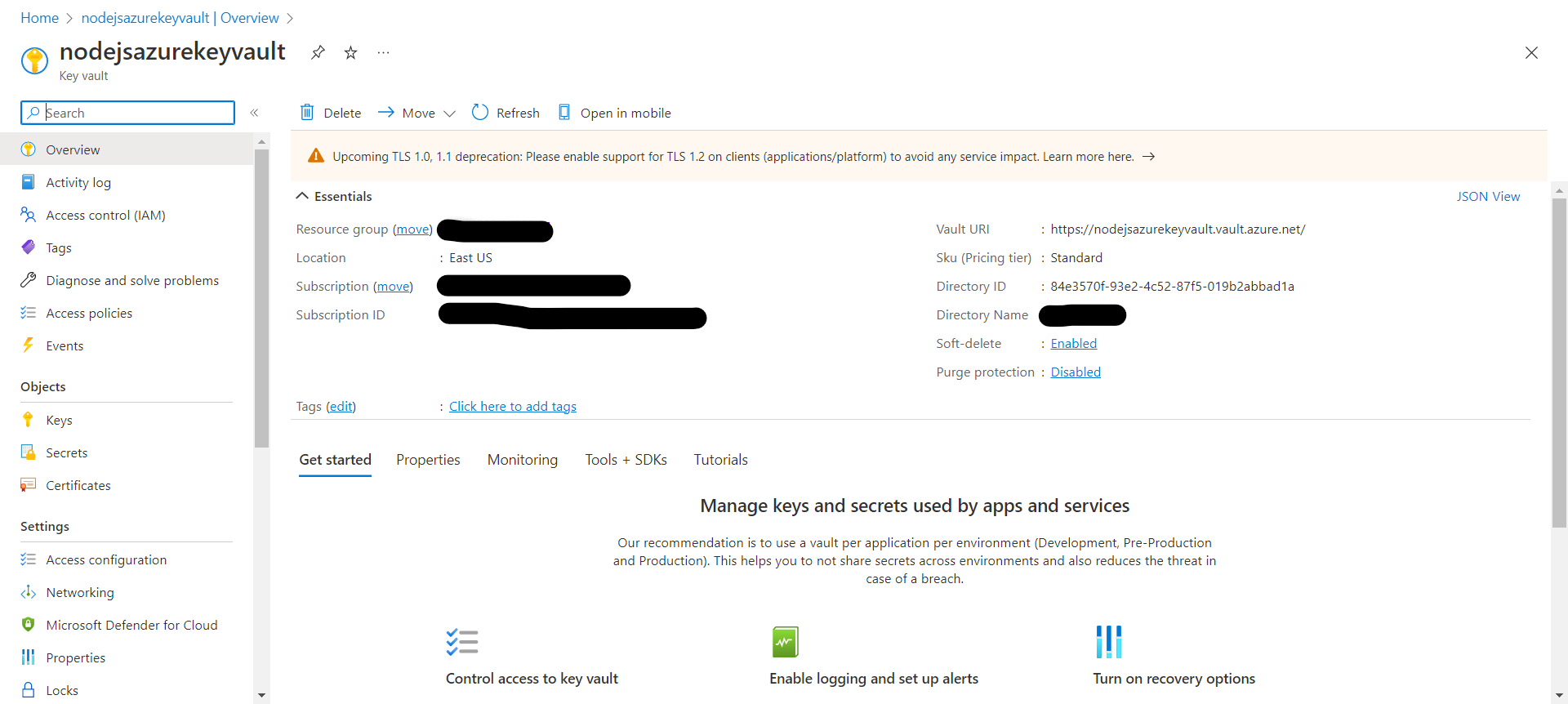This screenshot has width=1568, height=704.
Task: Click the TLS deprecation warning triangle icon
Action: [316, 156]
